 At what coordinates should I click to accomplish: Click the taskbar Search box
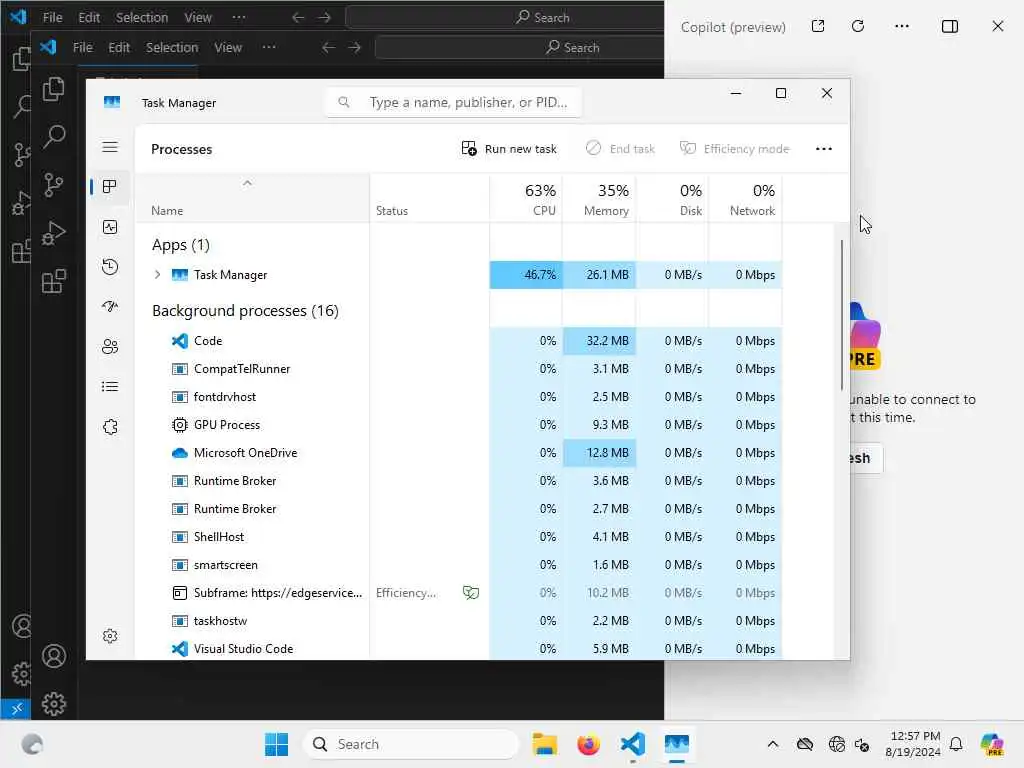tap(411, 744)
